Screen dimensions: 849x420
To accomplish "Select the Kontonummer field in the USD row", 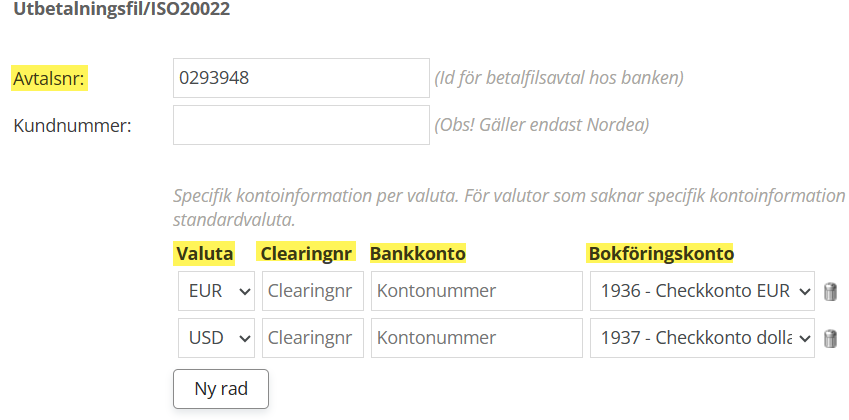I will pos(476,339).
